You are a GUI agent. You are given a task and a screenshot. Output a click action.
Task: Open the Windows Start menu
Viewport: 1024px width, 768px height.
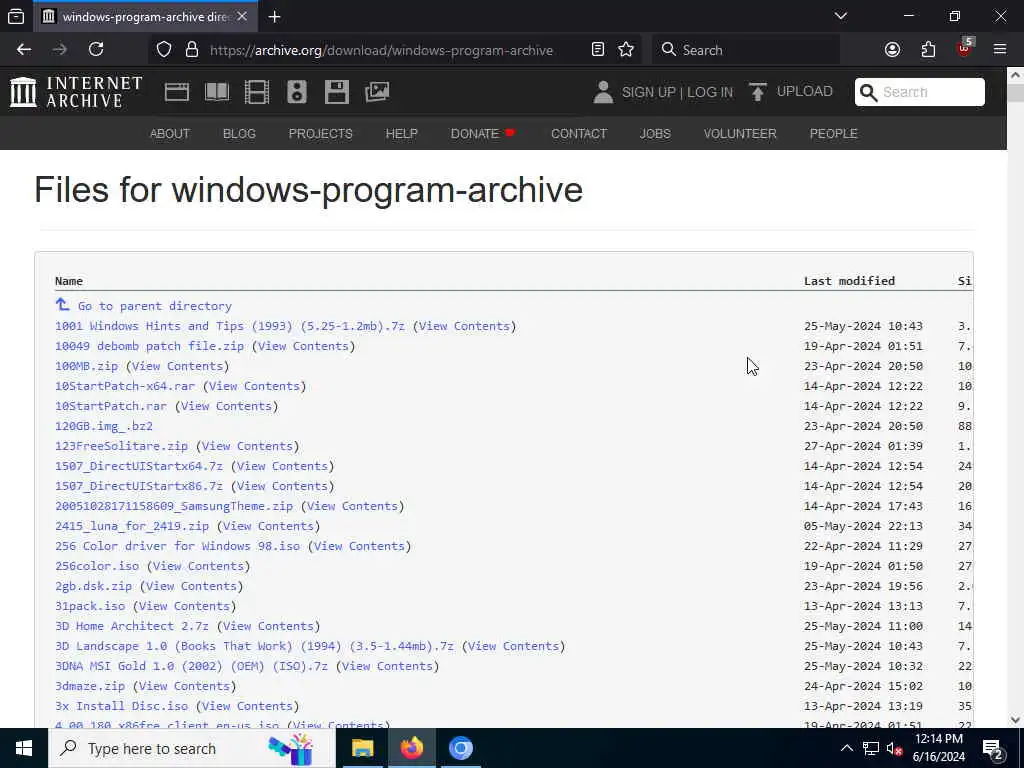[24, 748]
